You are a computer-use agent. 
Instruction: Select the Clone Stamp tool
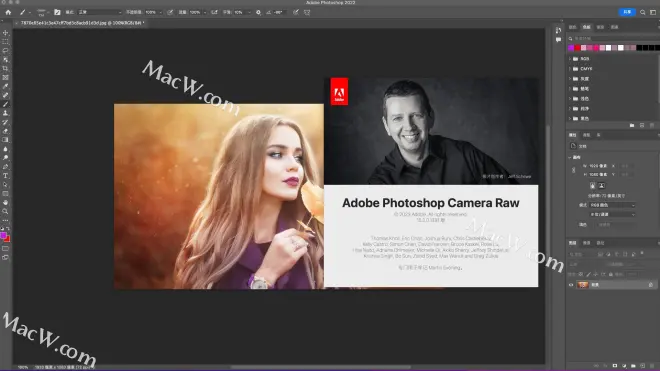tap(5, 113)
